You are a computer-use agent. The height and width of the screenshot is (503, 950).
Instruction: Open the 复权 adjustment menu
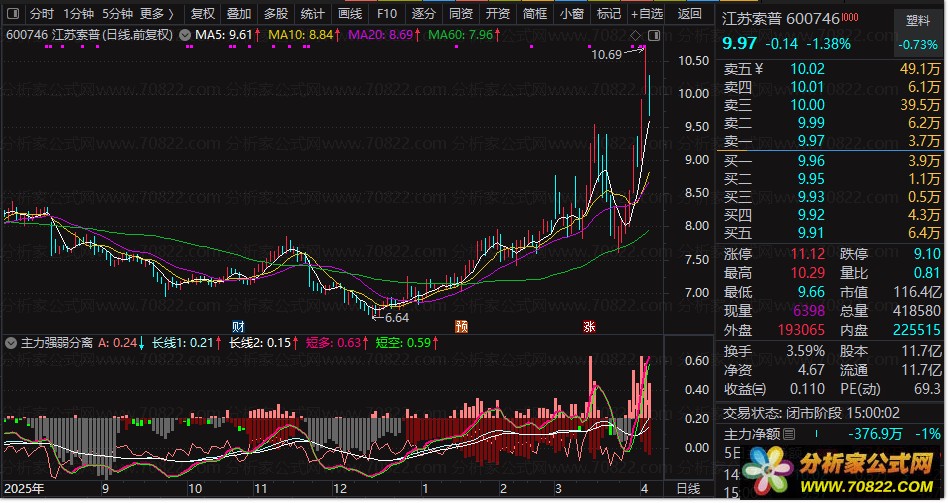(202, 13)
